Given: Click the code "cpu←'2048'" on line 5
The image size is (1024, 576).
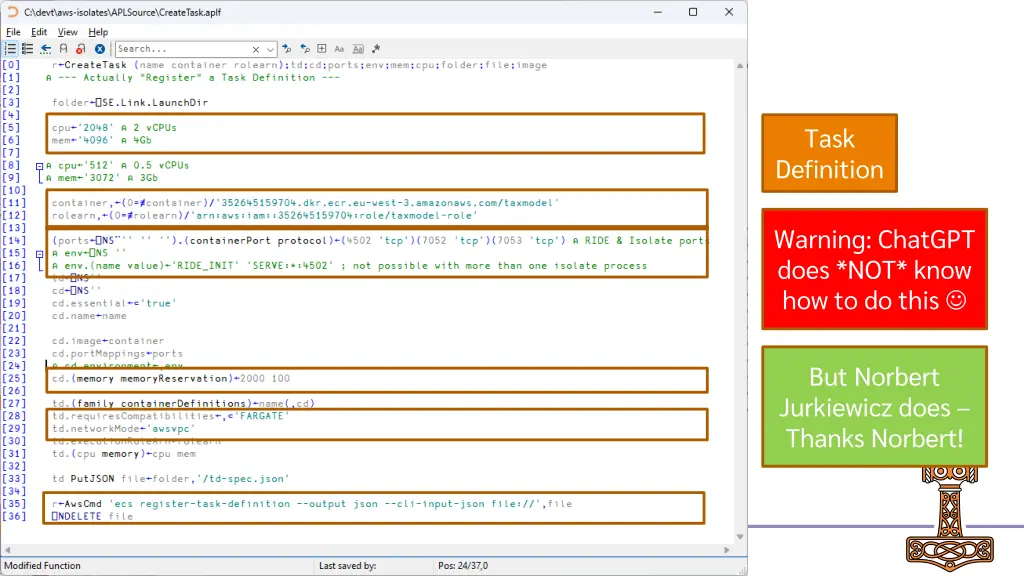Looking at the screenshot, I should coord(83,128).
